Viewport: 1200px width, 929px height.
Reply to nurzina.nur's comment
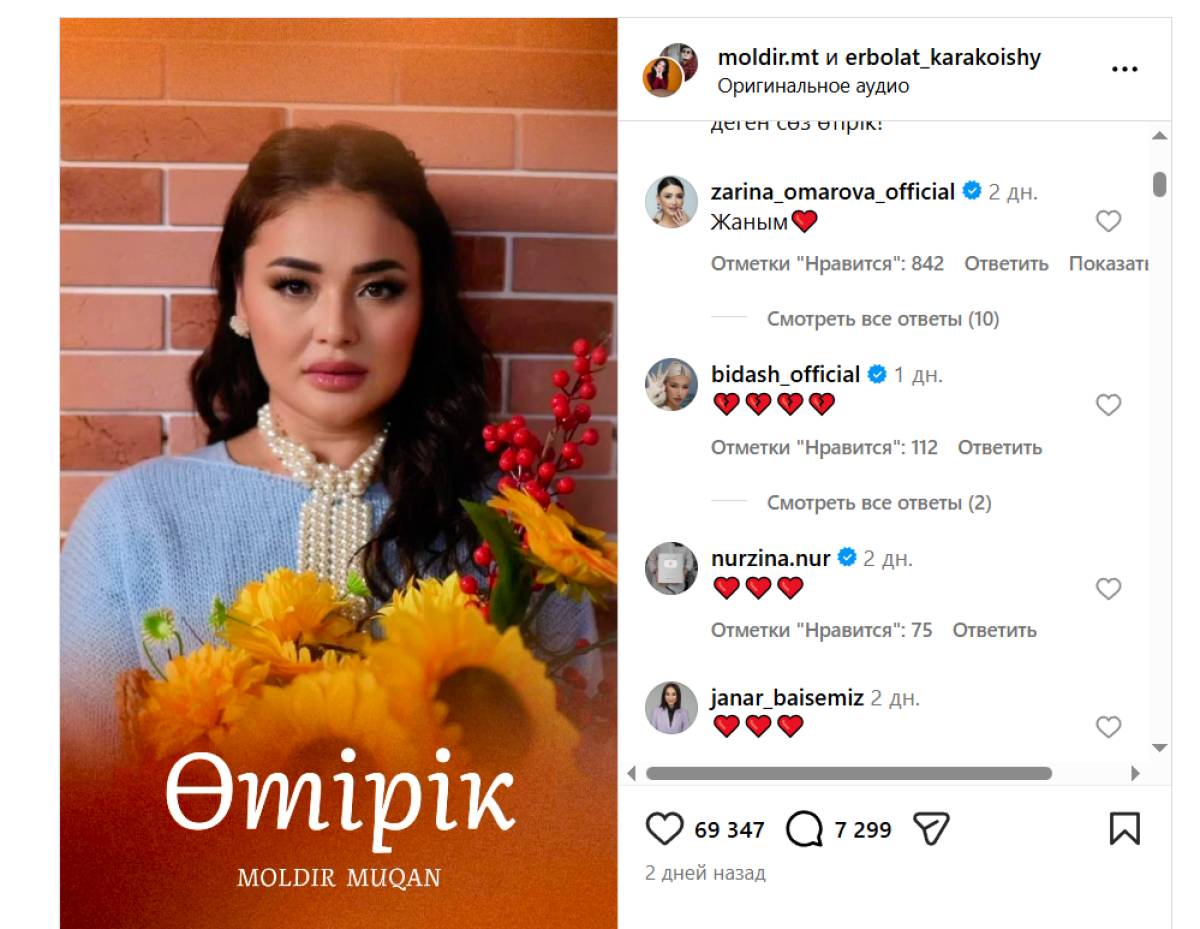(994, 630)
